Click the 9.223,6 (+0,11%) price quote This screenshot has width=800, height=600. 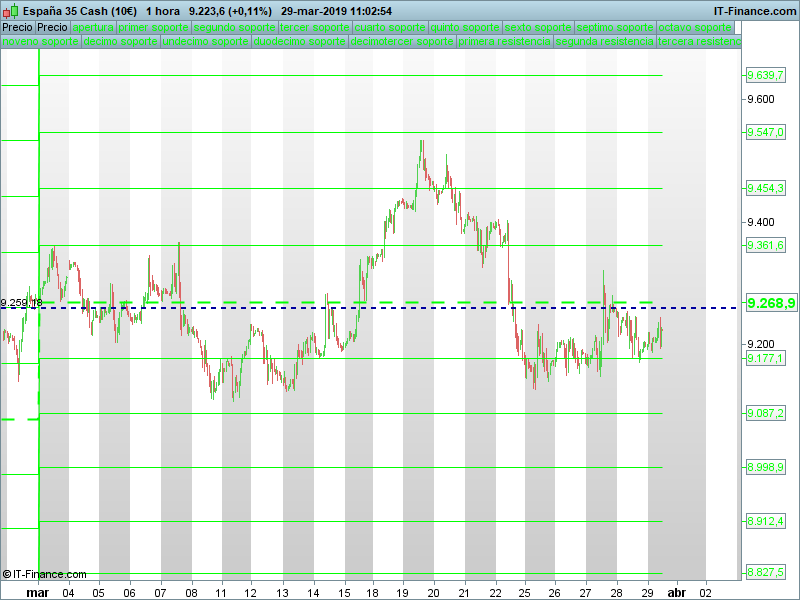(230, 11)
